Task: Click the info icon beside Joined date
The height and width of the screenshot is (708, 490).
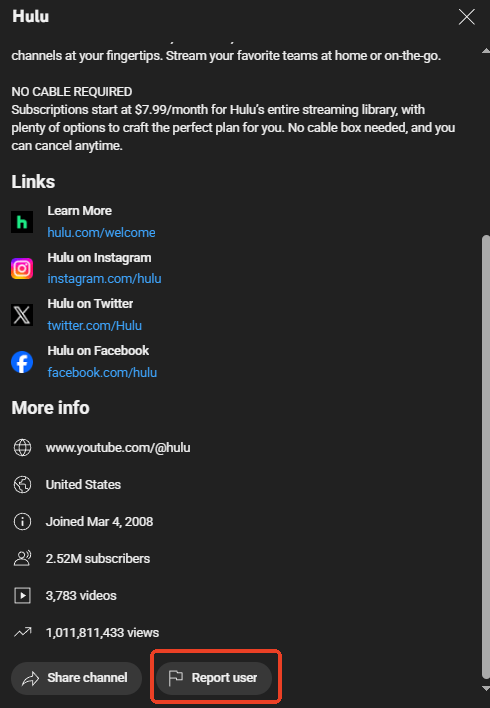Action: coord(23,522)
